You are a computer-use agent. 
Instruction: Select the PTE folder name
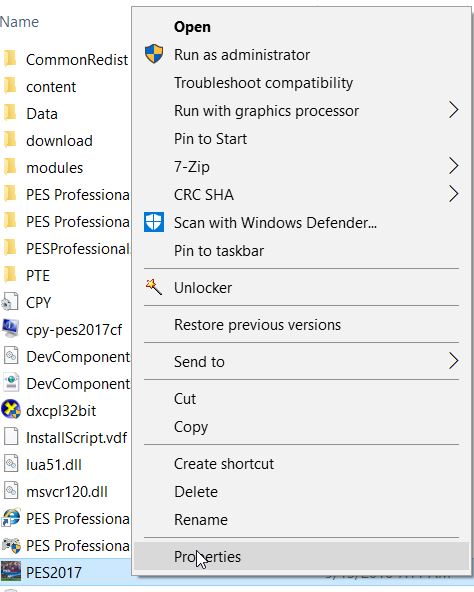pyautogui.click(x=38, y=276)
